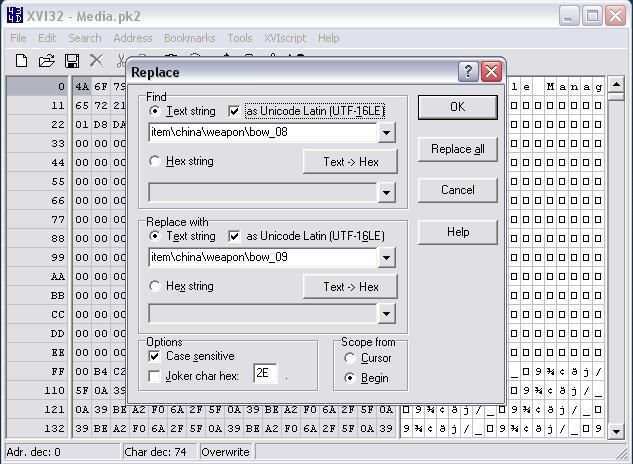Click the Help button in dialog

point(458,232)
